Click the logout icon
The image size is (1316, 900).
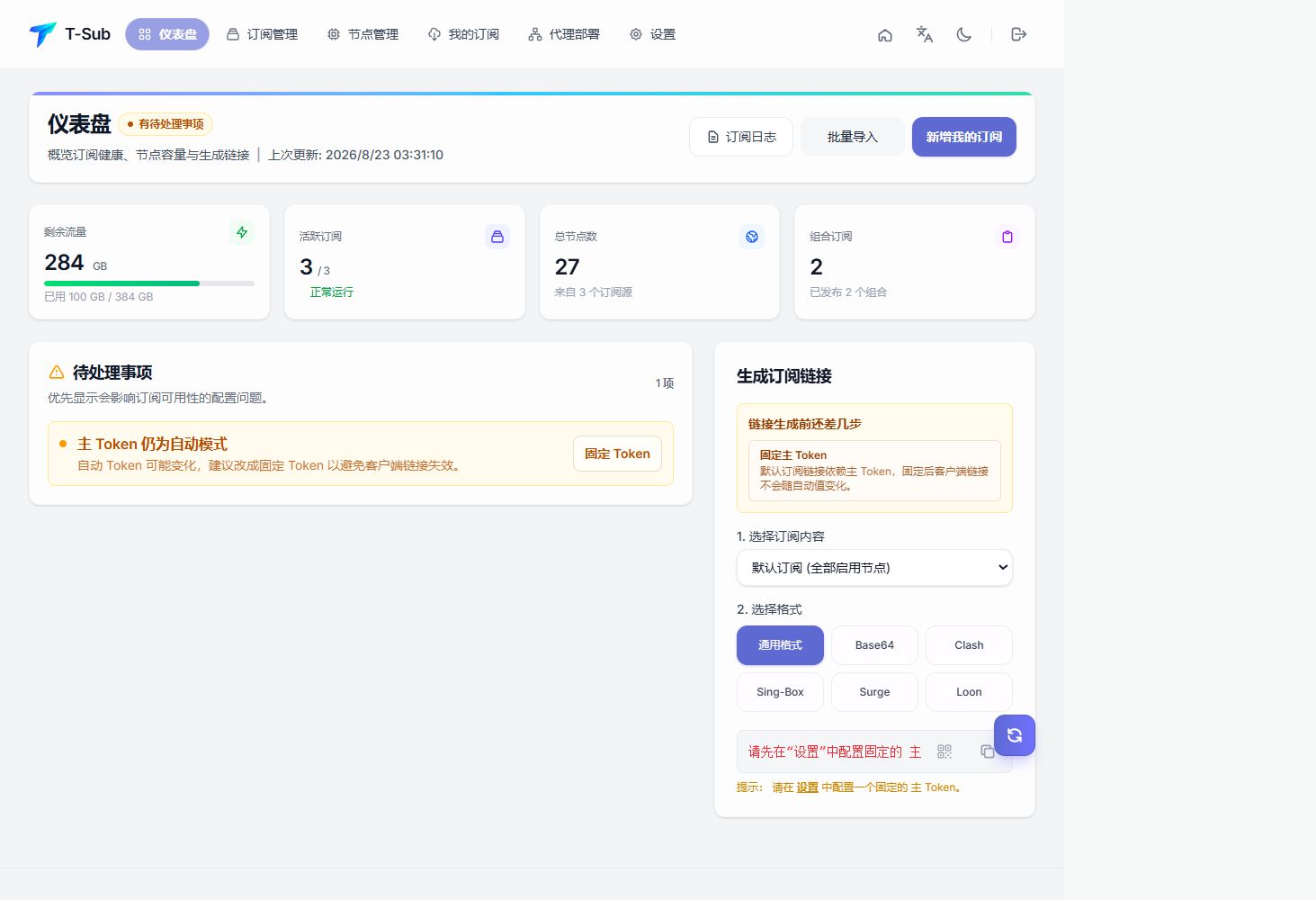(1019, 34)
